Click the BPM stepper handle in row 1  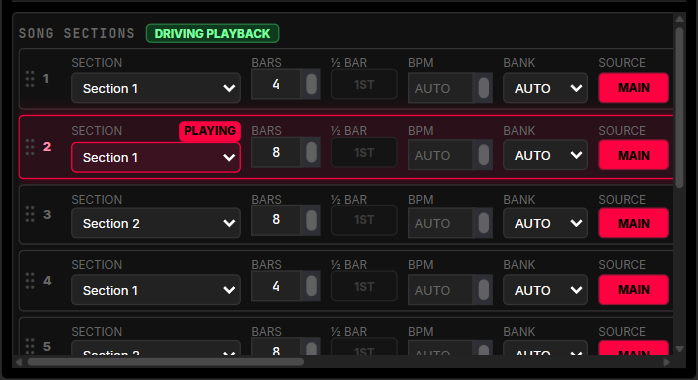tap(483, 88)
